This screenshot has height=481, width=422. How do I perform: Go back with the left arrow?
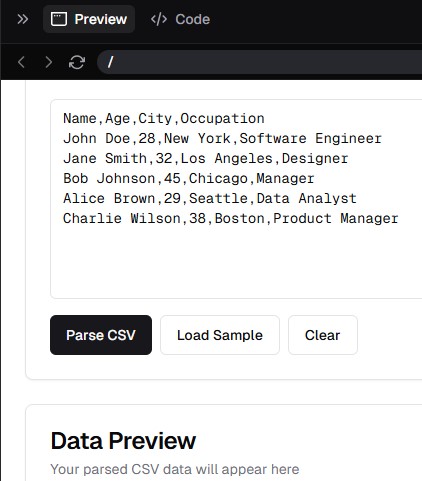21,62
